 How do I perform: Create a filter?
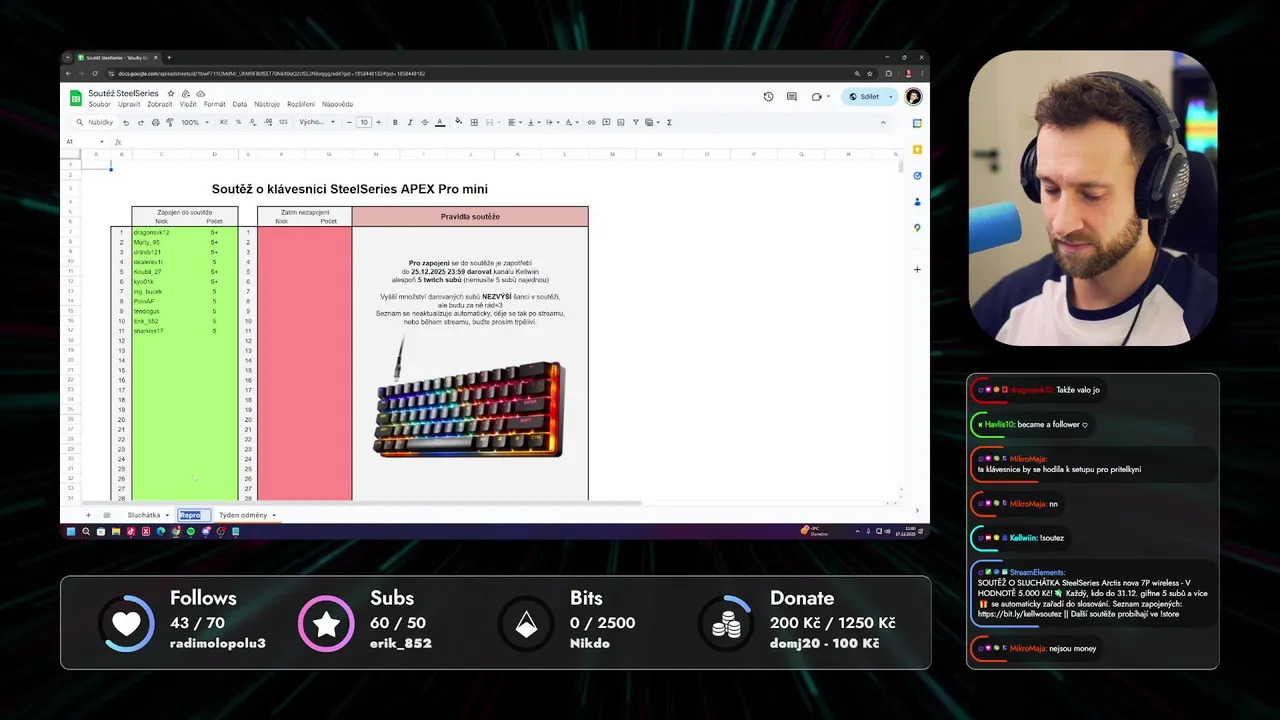(636, 122)
